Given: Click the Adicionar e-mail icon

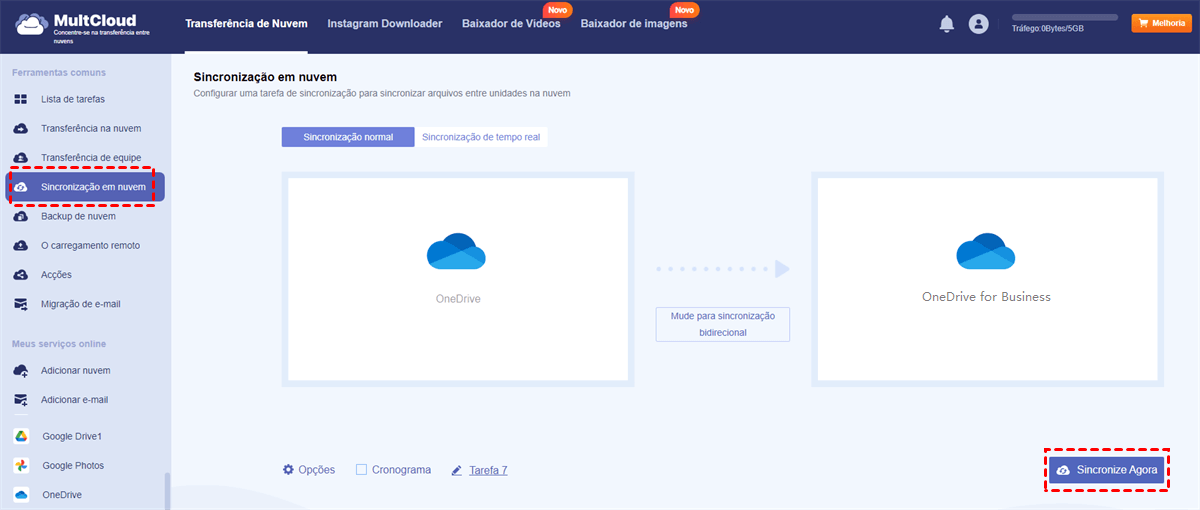Looking at the screenshot, I should 20,399.
